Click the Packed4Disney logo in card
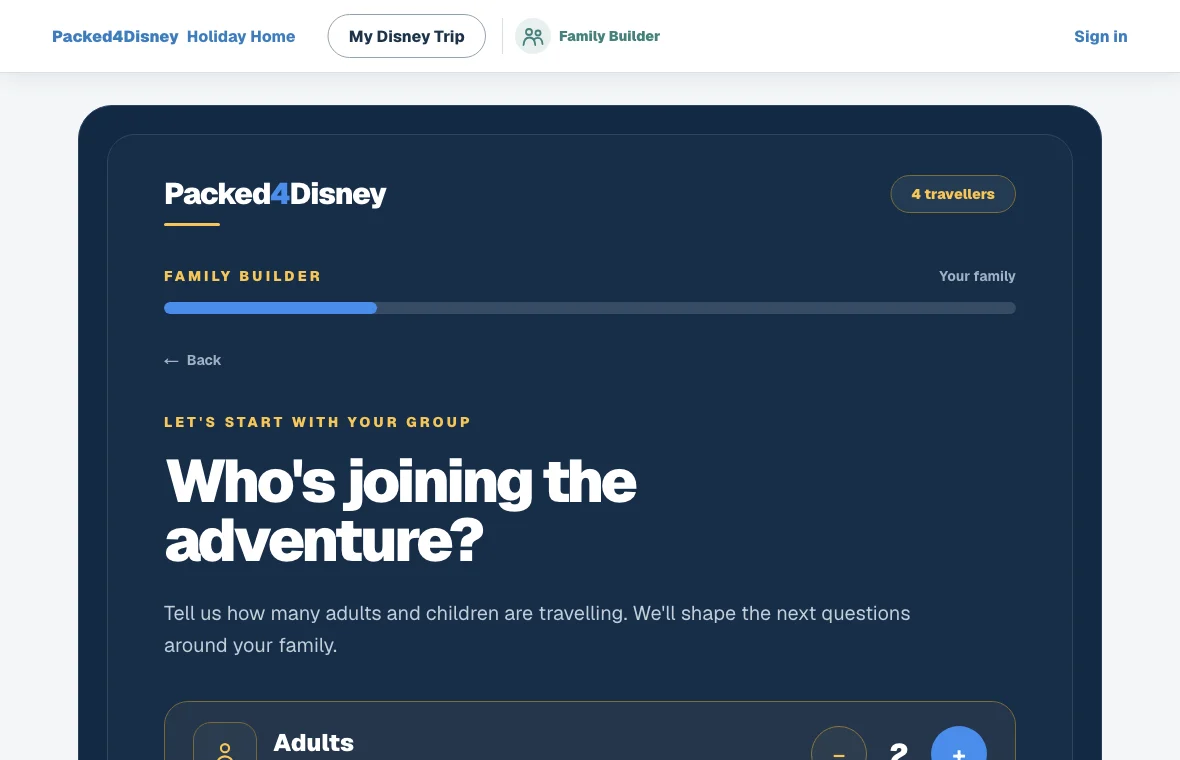 pos(275,194)
